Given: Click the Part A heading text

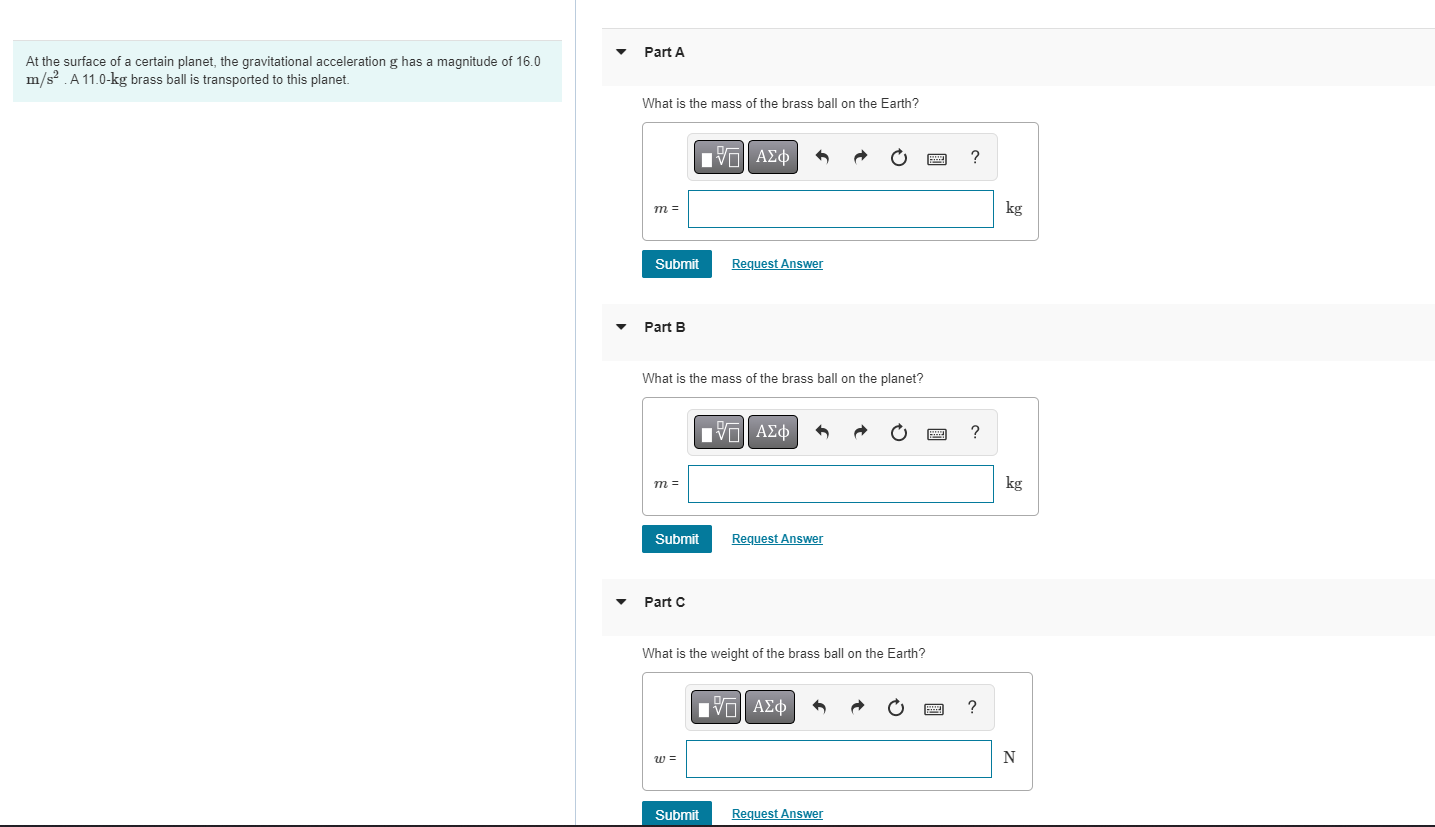Looking at the screenshot, I should coord(665,52).
